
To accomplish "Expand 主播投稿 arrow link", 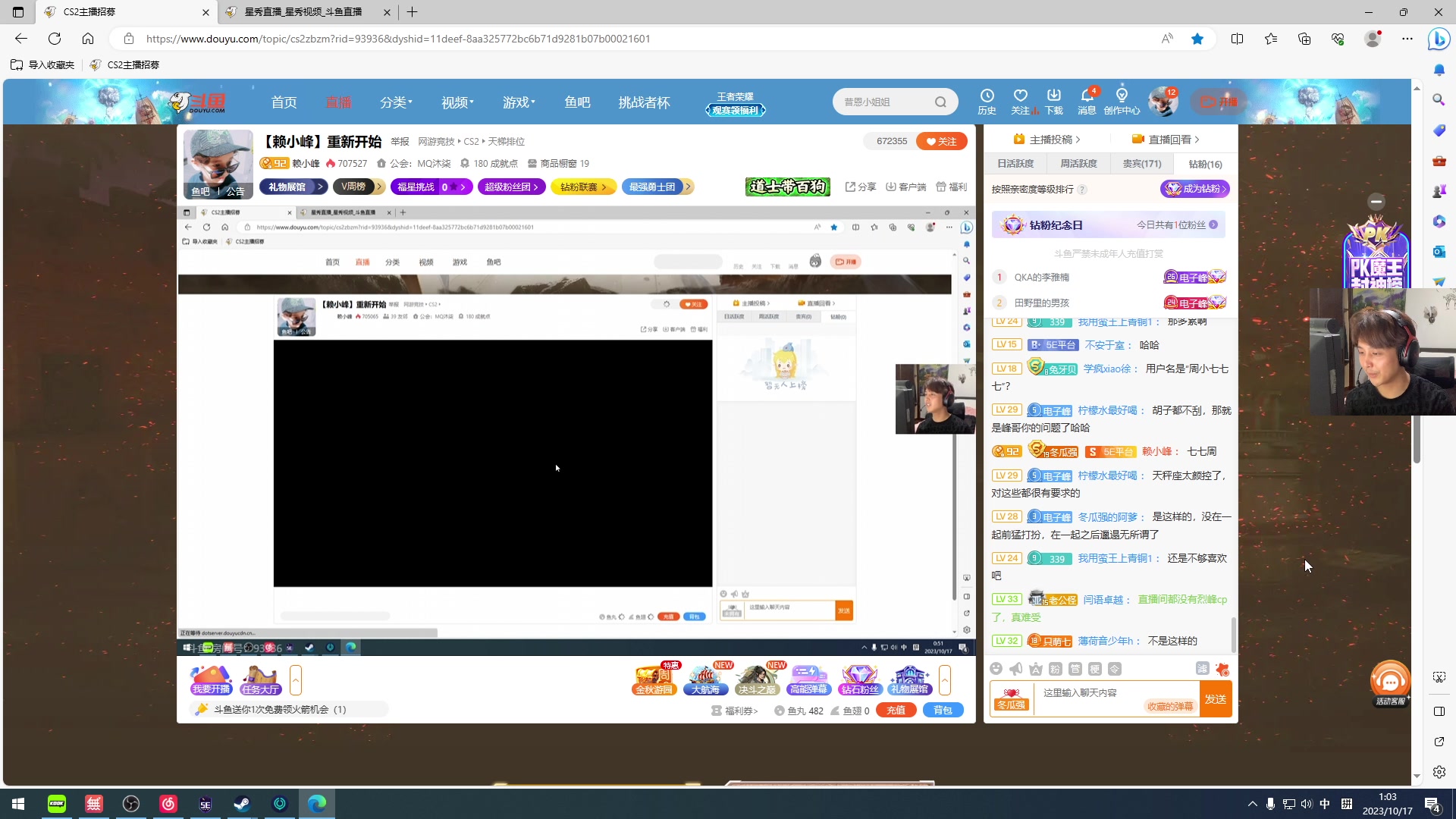I will [x=1046, y=140].
